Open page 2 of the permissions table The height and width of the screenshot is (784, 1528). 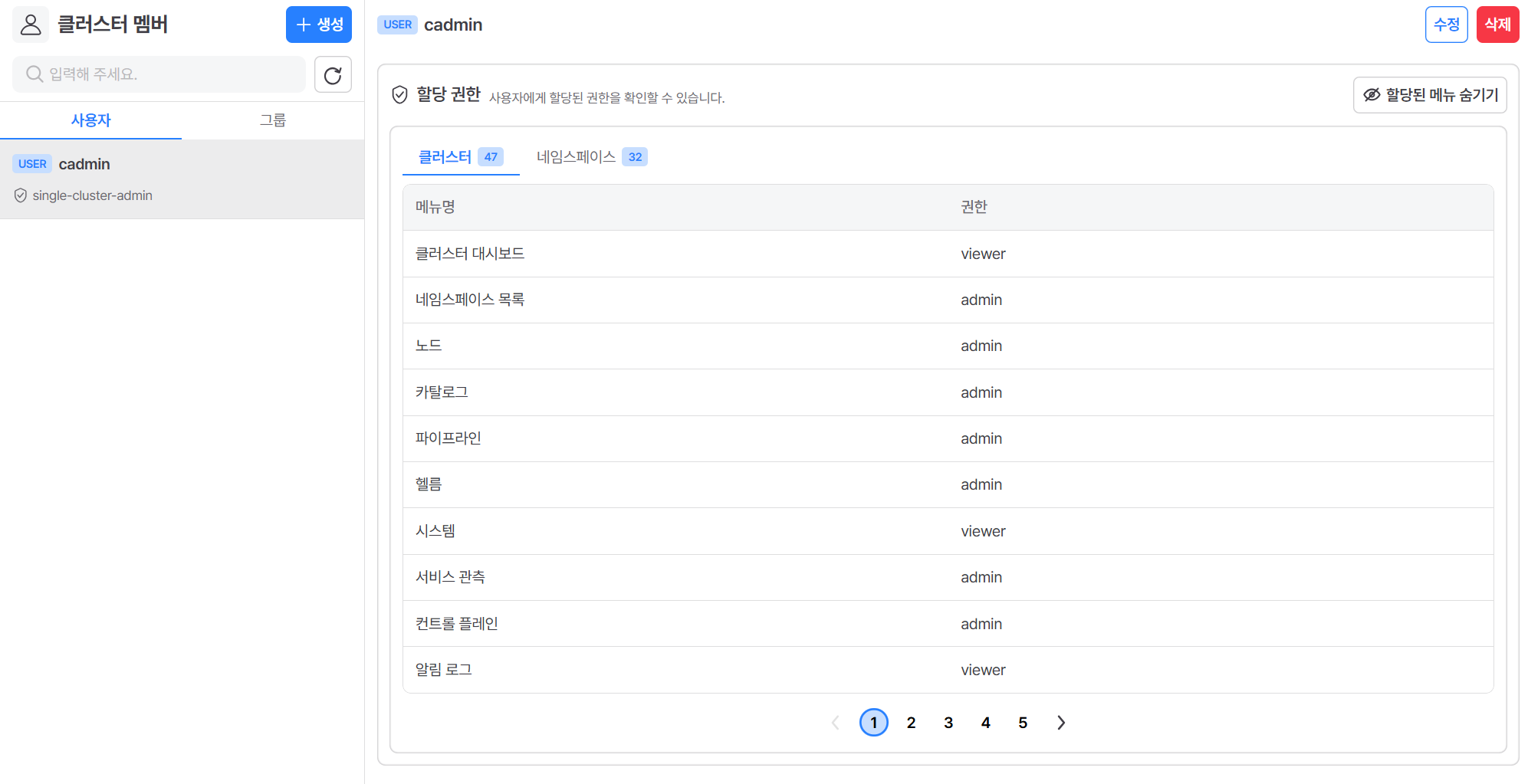(x=911, y=723)
